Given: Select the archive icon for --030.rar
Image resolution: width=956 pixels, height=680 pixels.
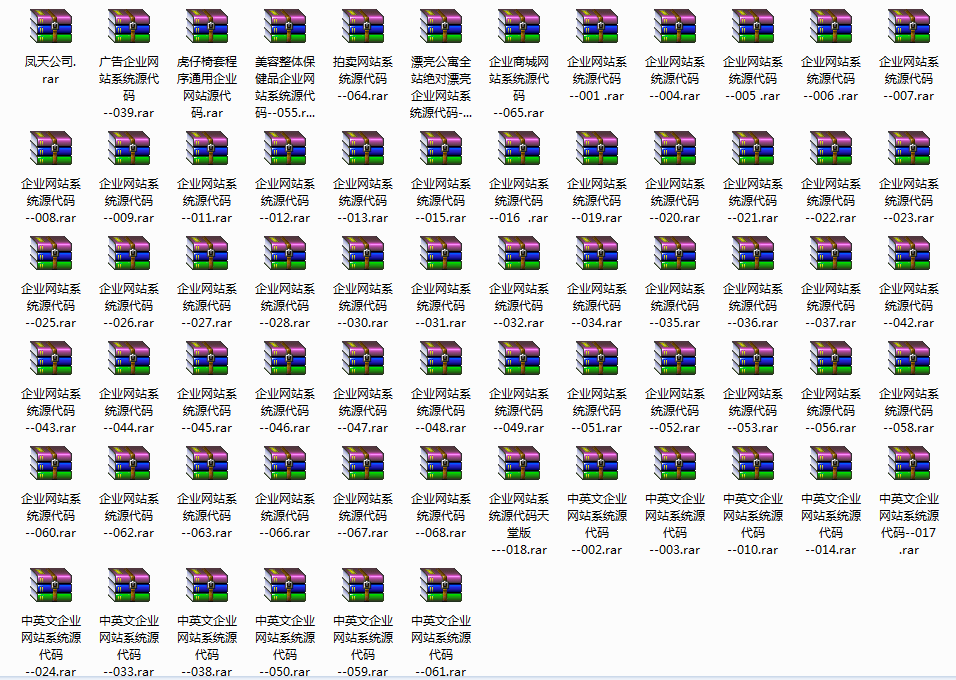Looking at the screenshot, I should click(363, 253).
